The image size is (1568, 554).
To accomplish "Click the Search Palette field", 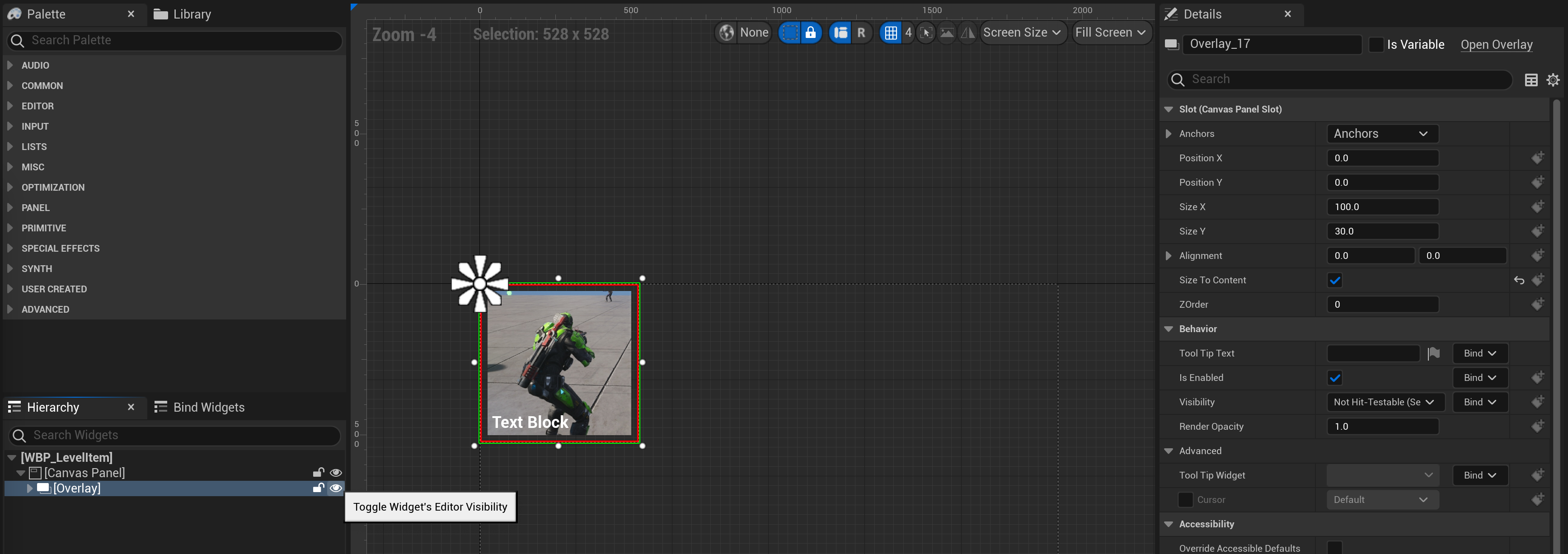I will [175, 40].
